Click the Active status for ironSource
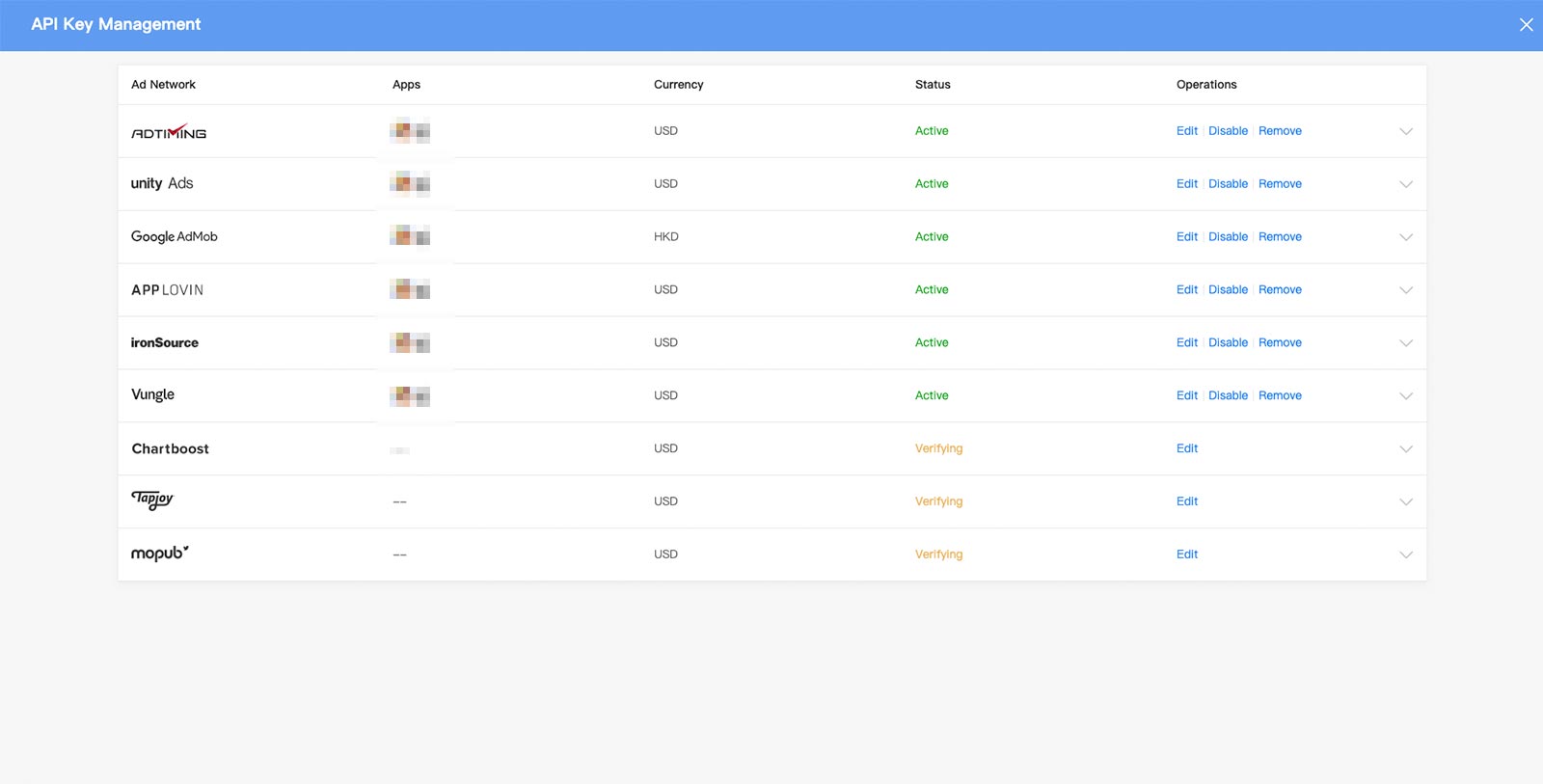1543x784 pixels. pos(932,343)
